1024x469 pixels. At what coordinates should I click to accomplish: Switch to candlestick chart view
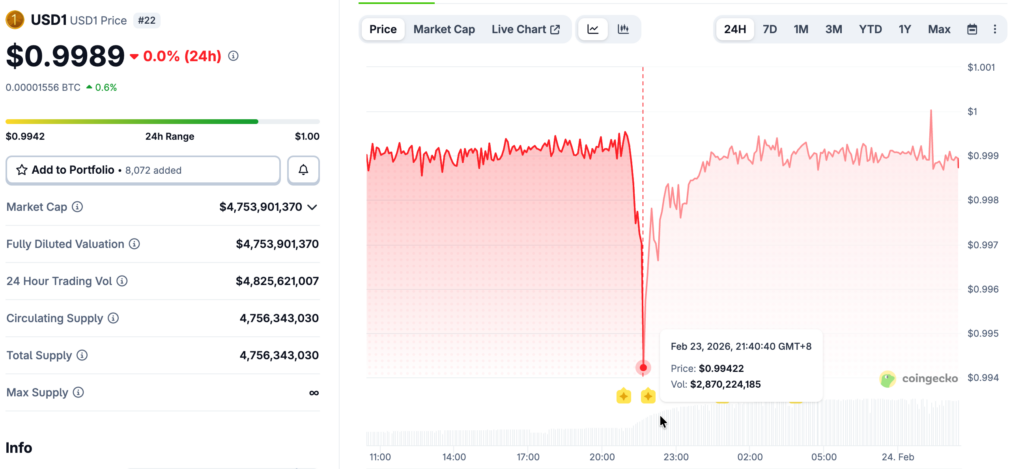click(623, 29)
